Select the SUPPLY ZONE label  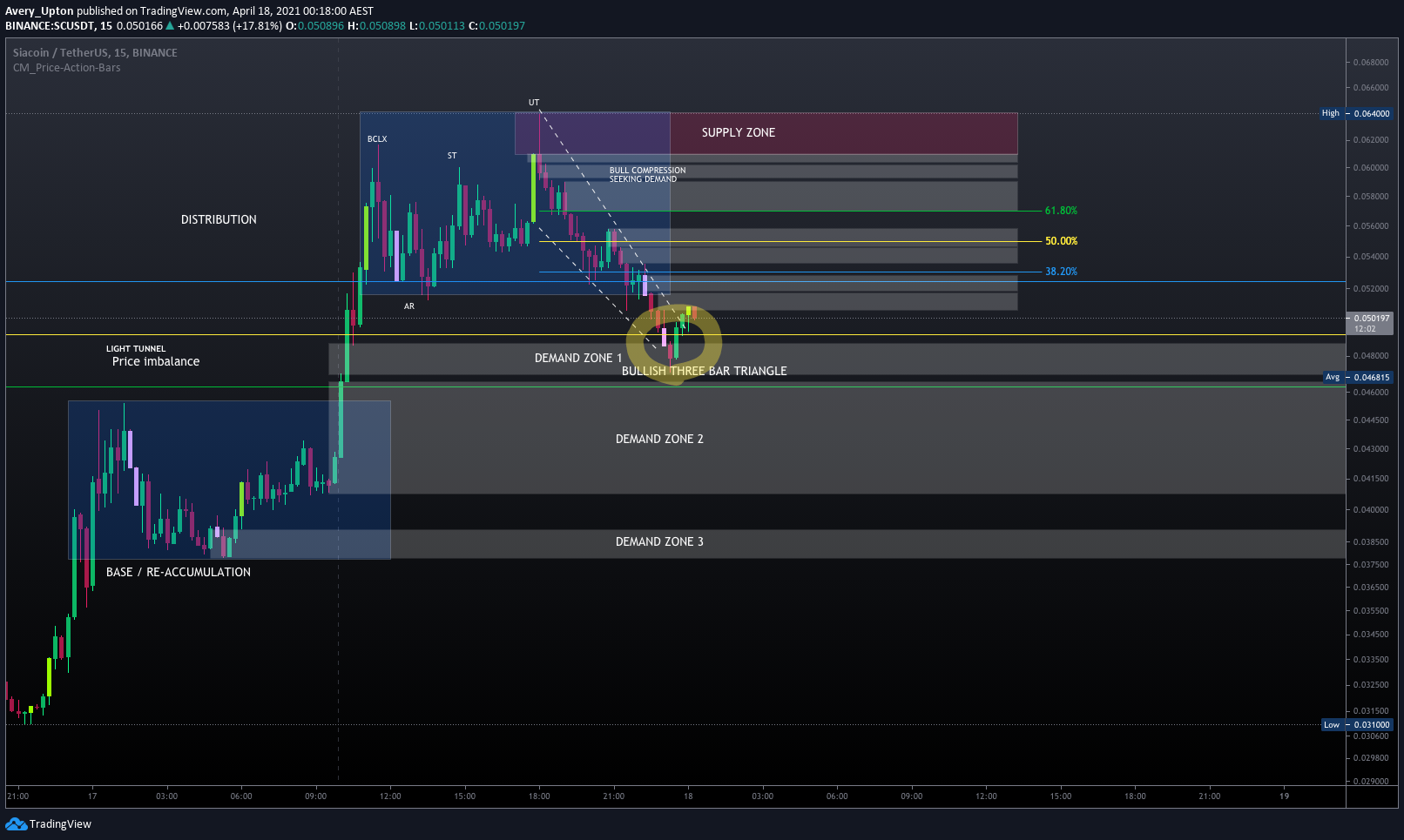(x=739, y=132)
